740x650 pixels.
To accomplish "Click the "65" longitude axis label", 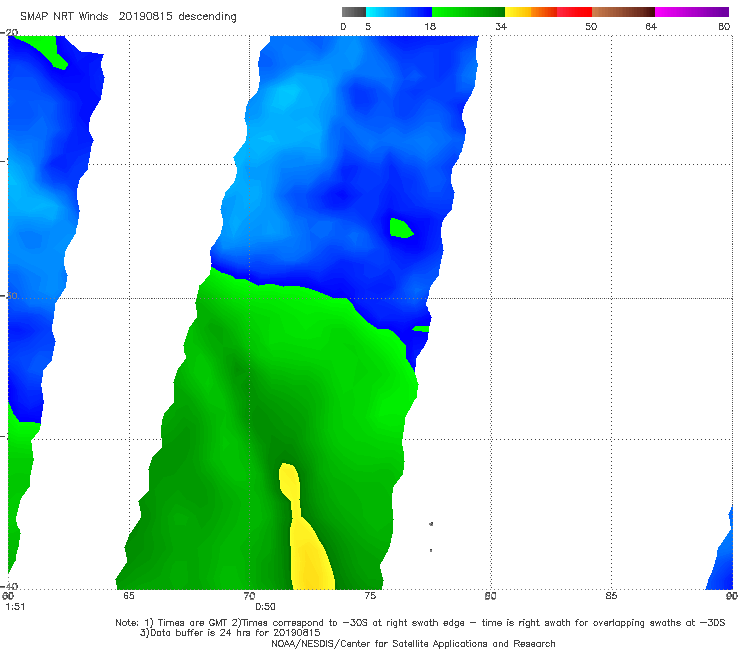I will pyautogui.click(x=128, y=596).
